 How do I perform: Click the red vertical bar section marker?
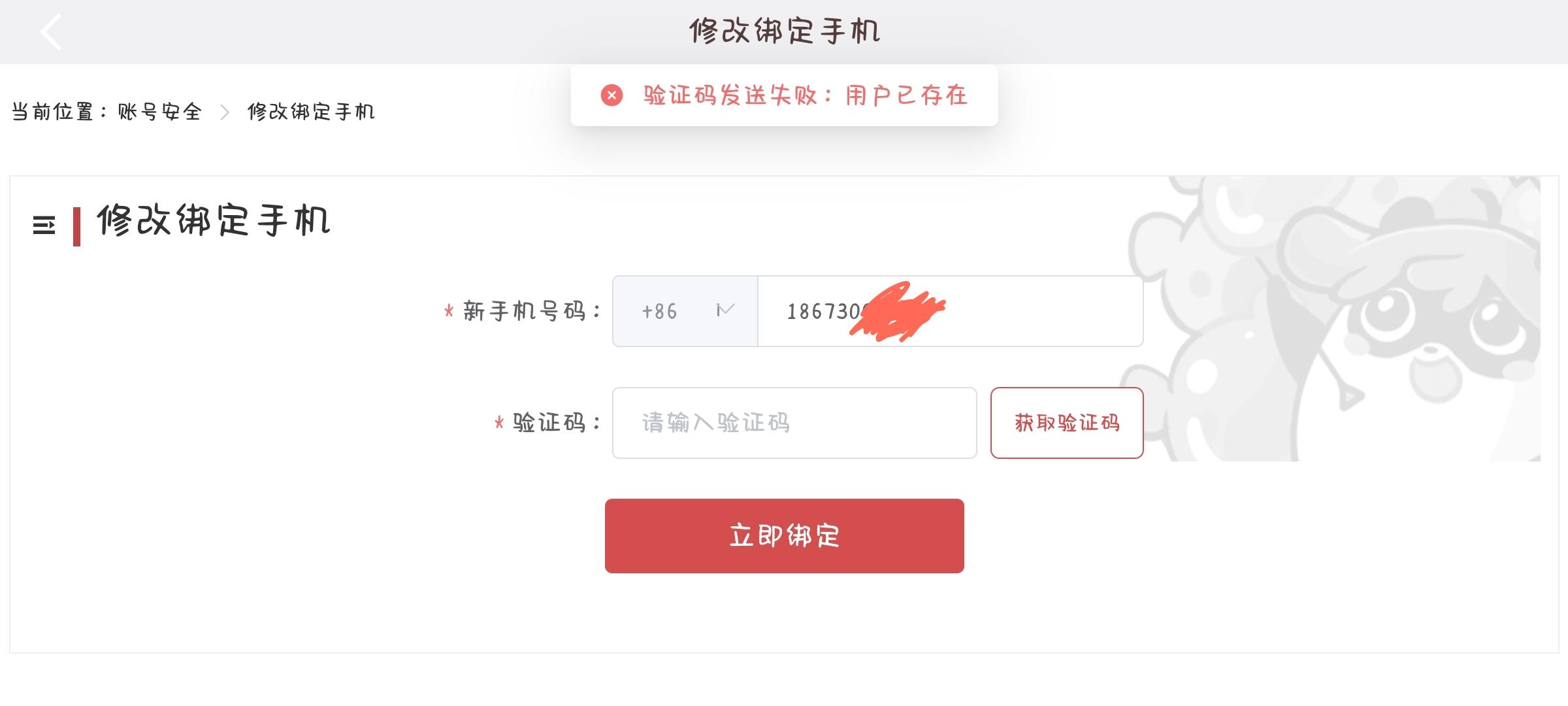(76, 227)
